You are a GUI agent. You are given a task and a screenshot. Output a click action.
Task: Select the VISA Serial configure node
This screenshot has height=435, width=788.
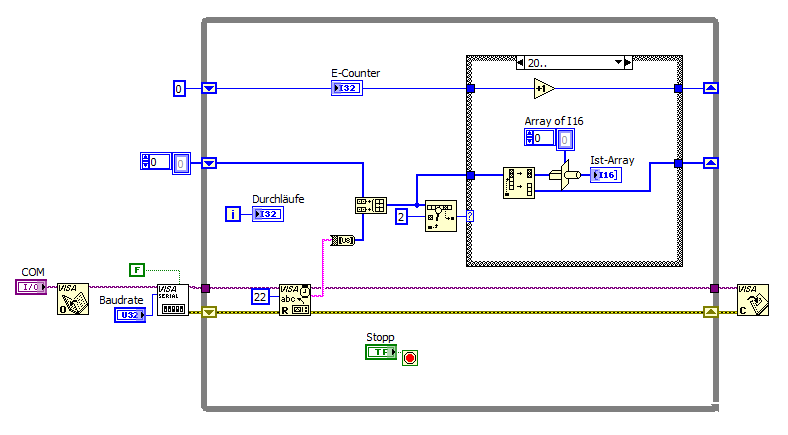[x=173, y=300]
